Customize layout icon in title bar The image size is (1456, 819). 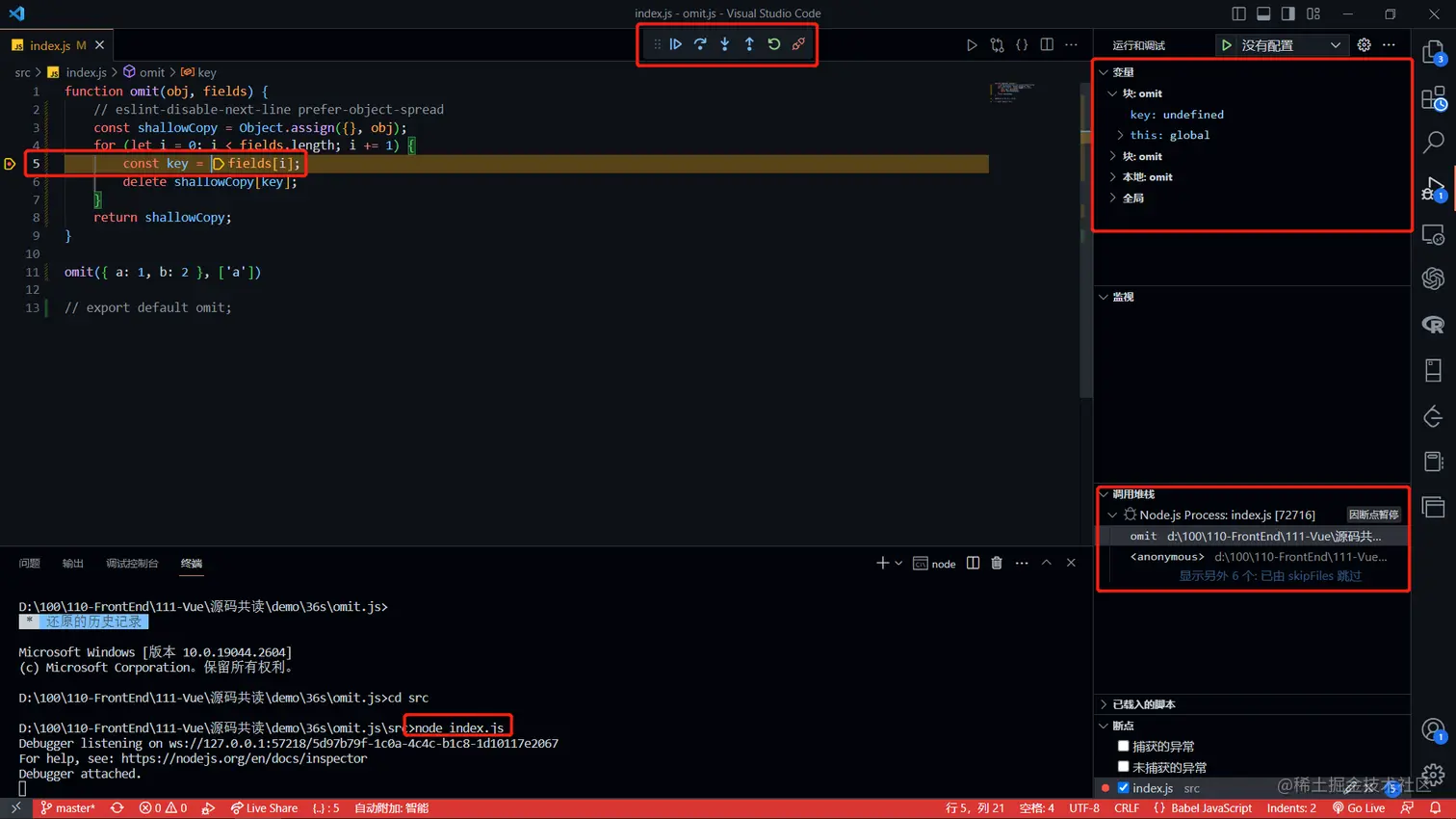(1313, 13)
